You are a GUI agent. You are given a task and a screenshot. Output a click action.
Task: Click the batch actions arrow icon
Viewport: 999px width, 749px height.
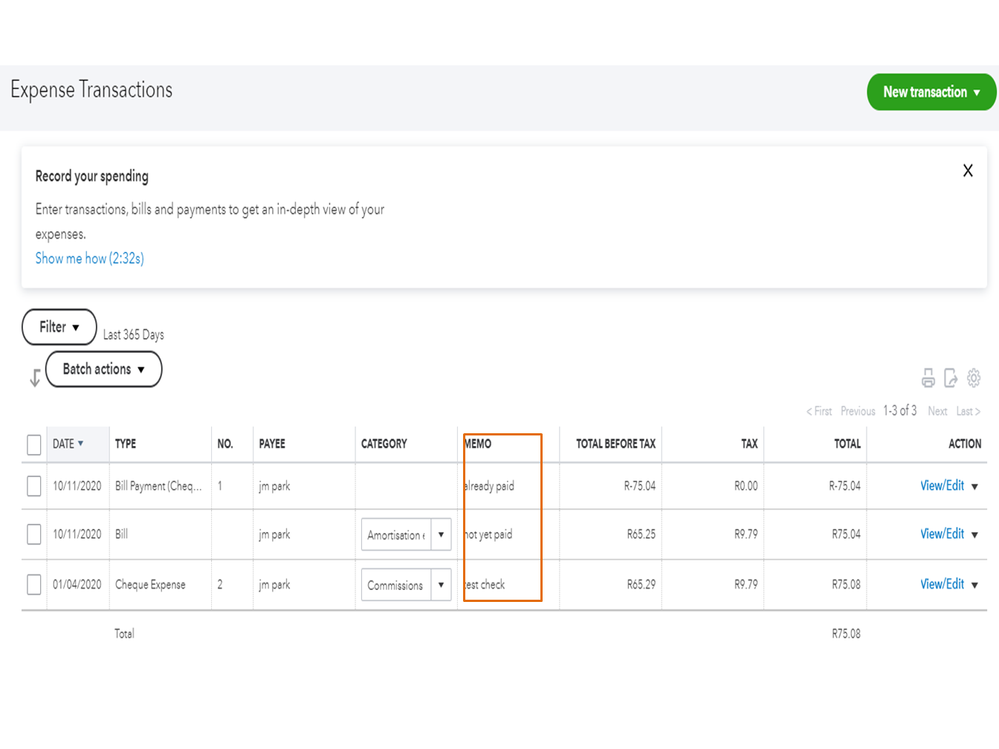pos(35,377)
